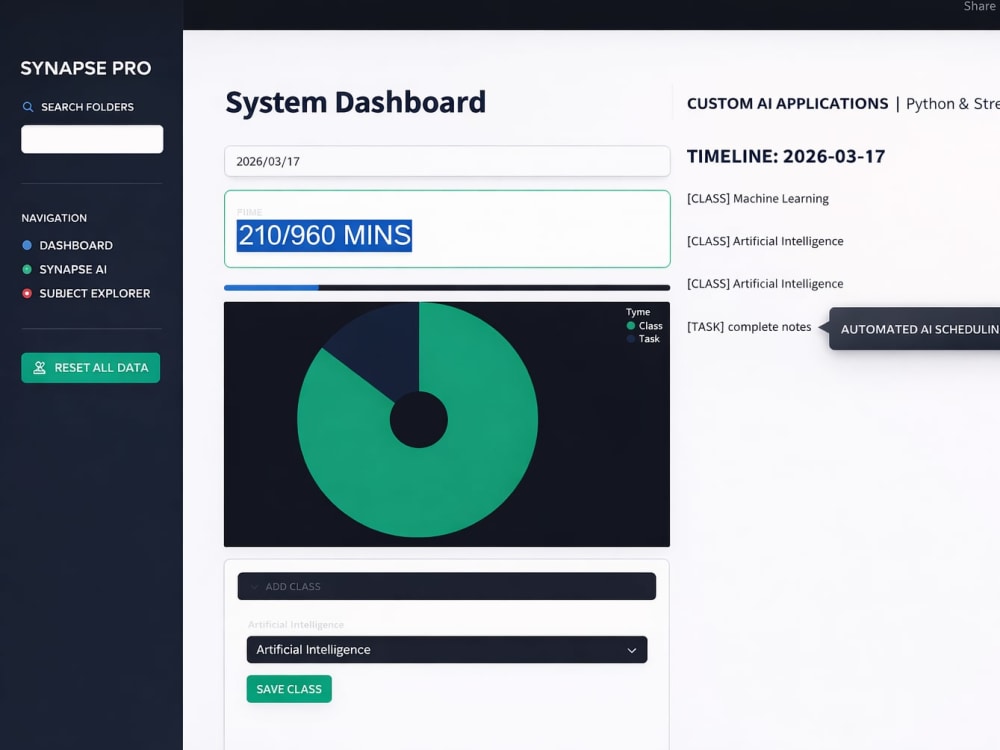Go to Synapse AI in navigation
The width and height of the screenshot is (1000, 750).
coord(73,269)
